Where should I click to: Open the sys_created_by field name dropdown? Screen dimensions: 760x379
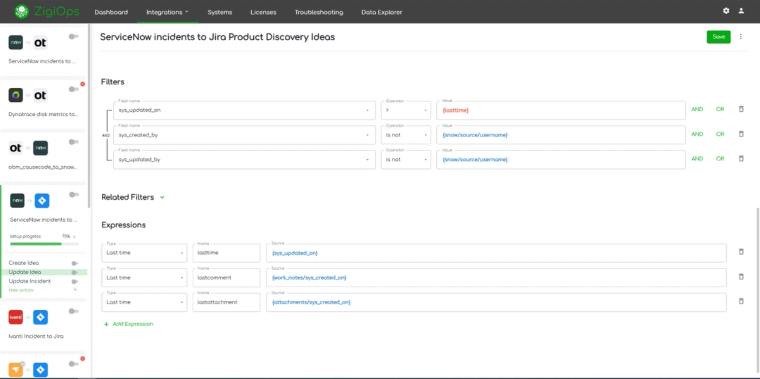coord(244,135)
